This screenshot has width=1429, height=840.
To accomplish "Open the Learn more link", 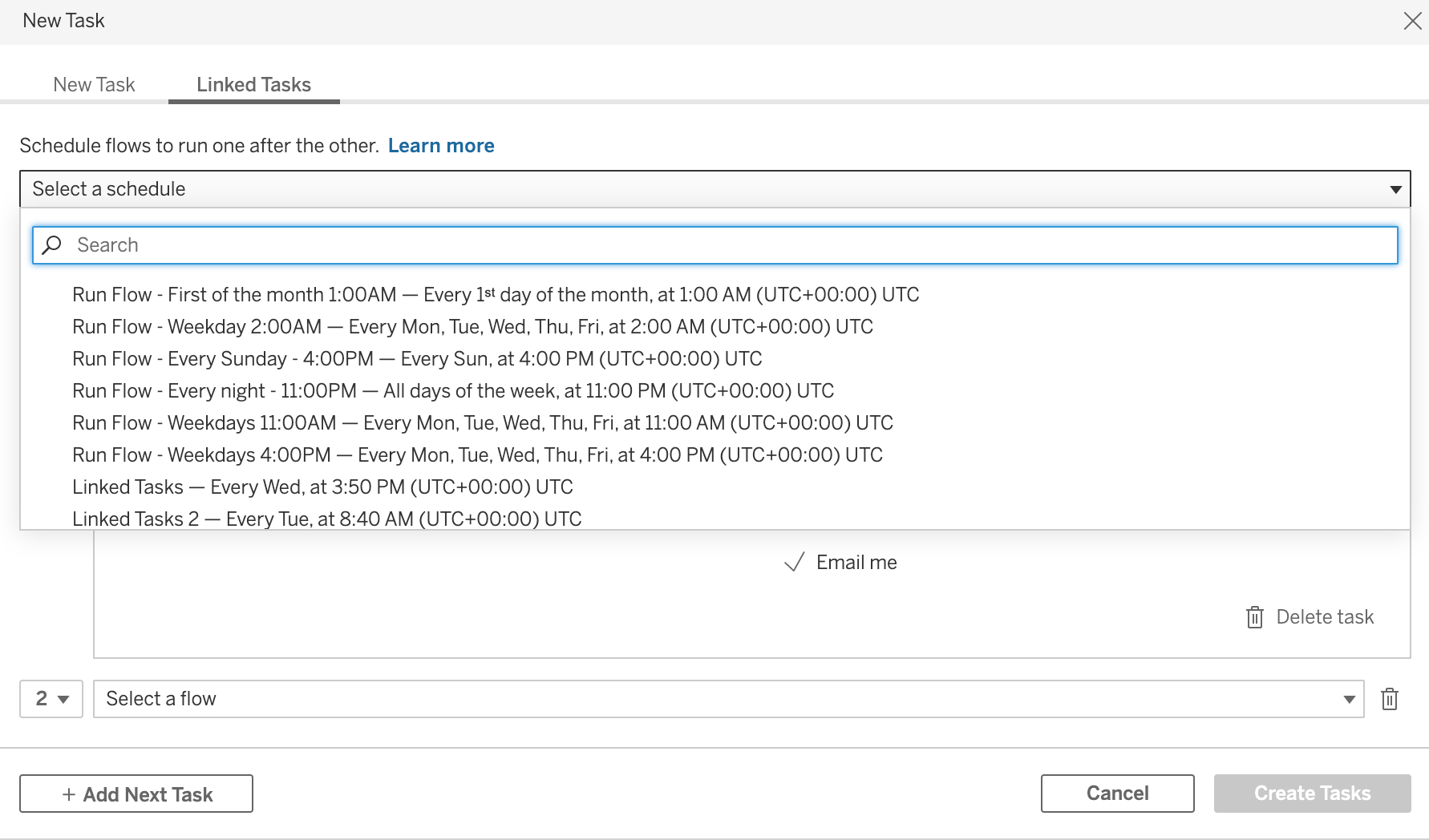I will [440, 146].
